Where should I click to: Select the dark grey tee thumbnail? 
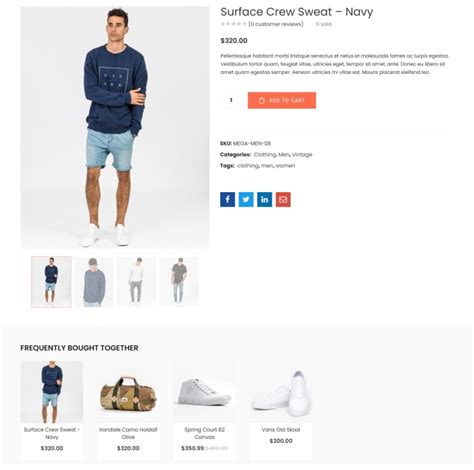(179, 282)
